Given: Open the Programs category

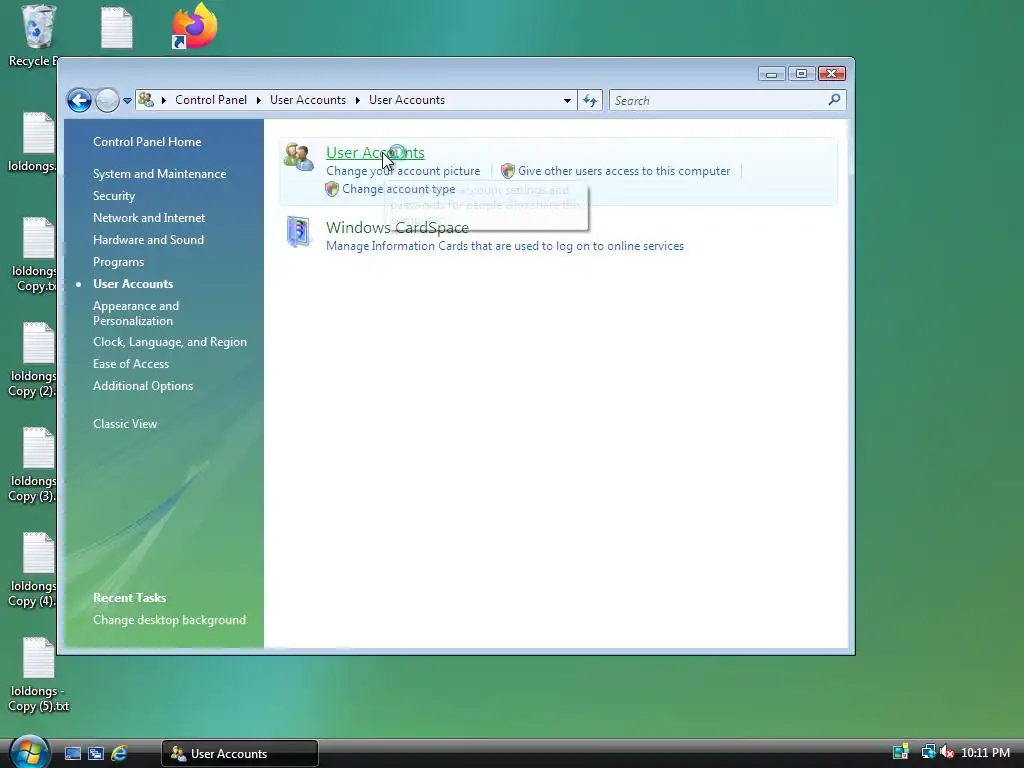Looking at the screenshot, I should (118, 262).
